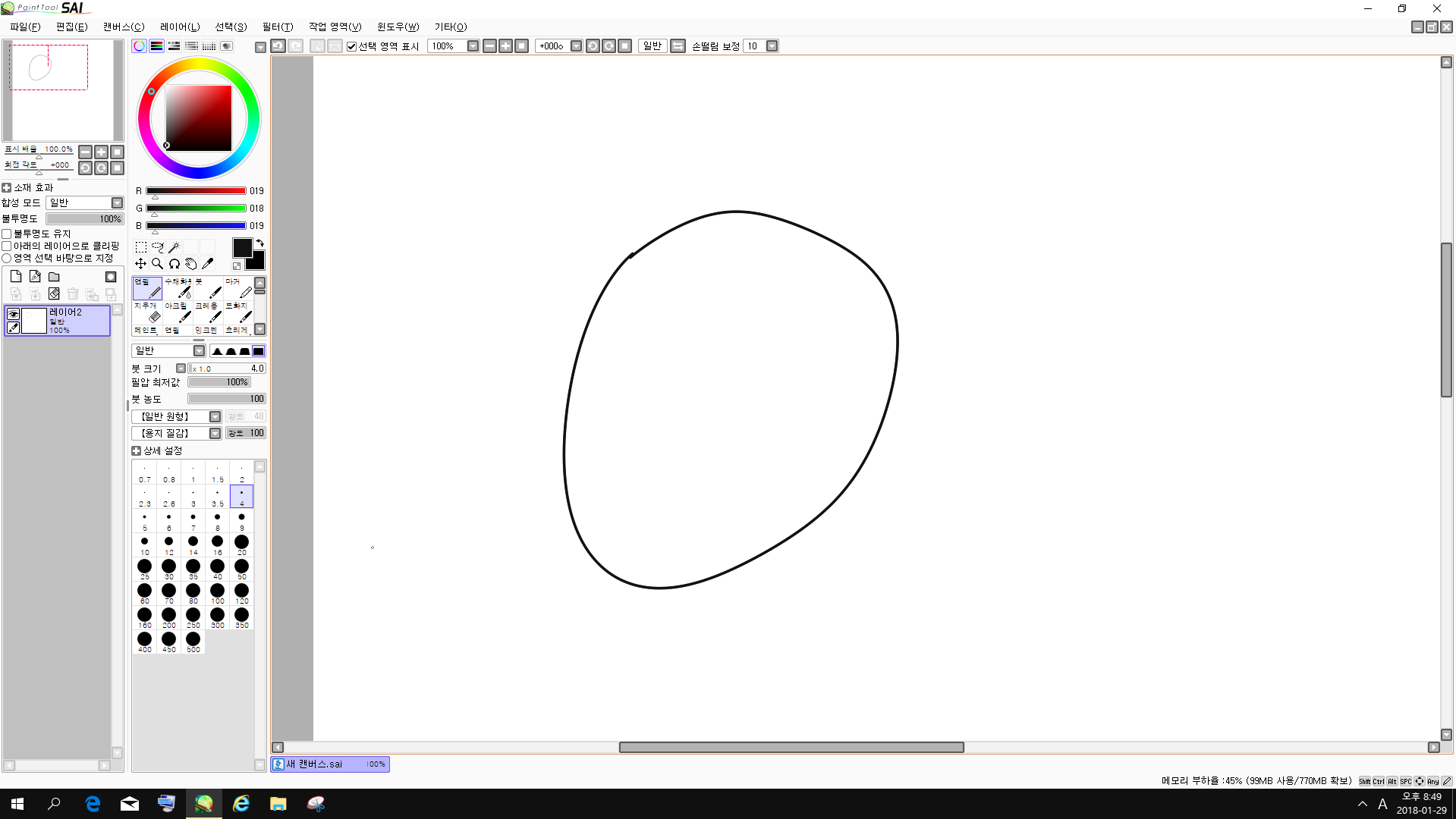Choose the 지우개 eraser brush
Screen dimensions: 1456x819
(x=147, y=312)
